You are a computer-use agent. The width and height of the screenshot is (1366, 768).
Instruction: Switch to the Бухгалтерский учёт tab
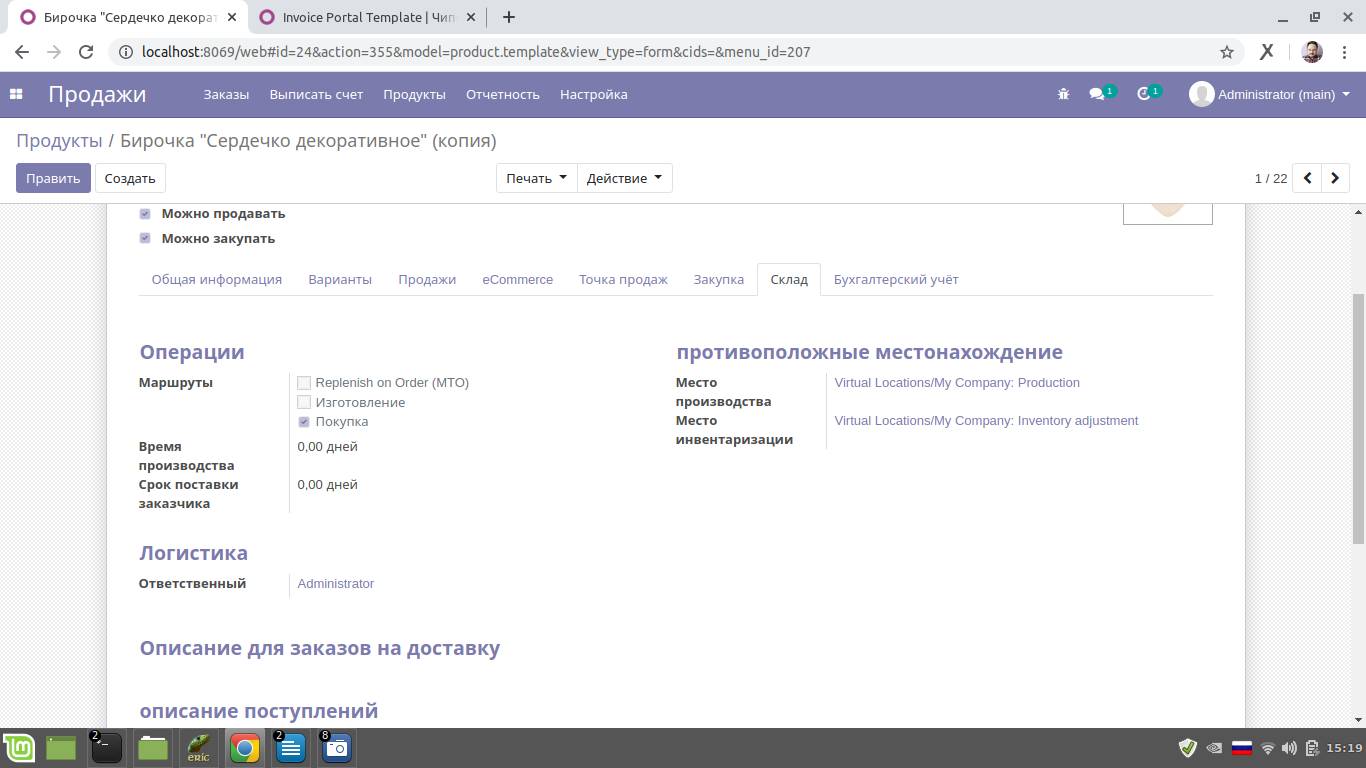pos(895,280)
